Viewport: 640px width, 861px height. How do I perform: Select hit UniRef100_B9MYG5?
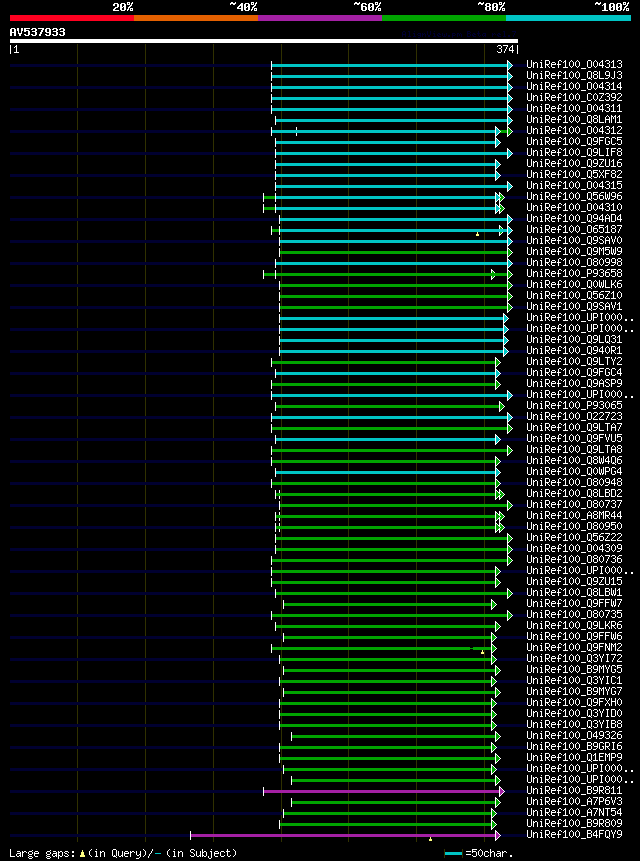(574, 669)
